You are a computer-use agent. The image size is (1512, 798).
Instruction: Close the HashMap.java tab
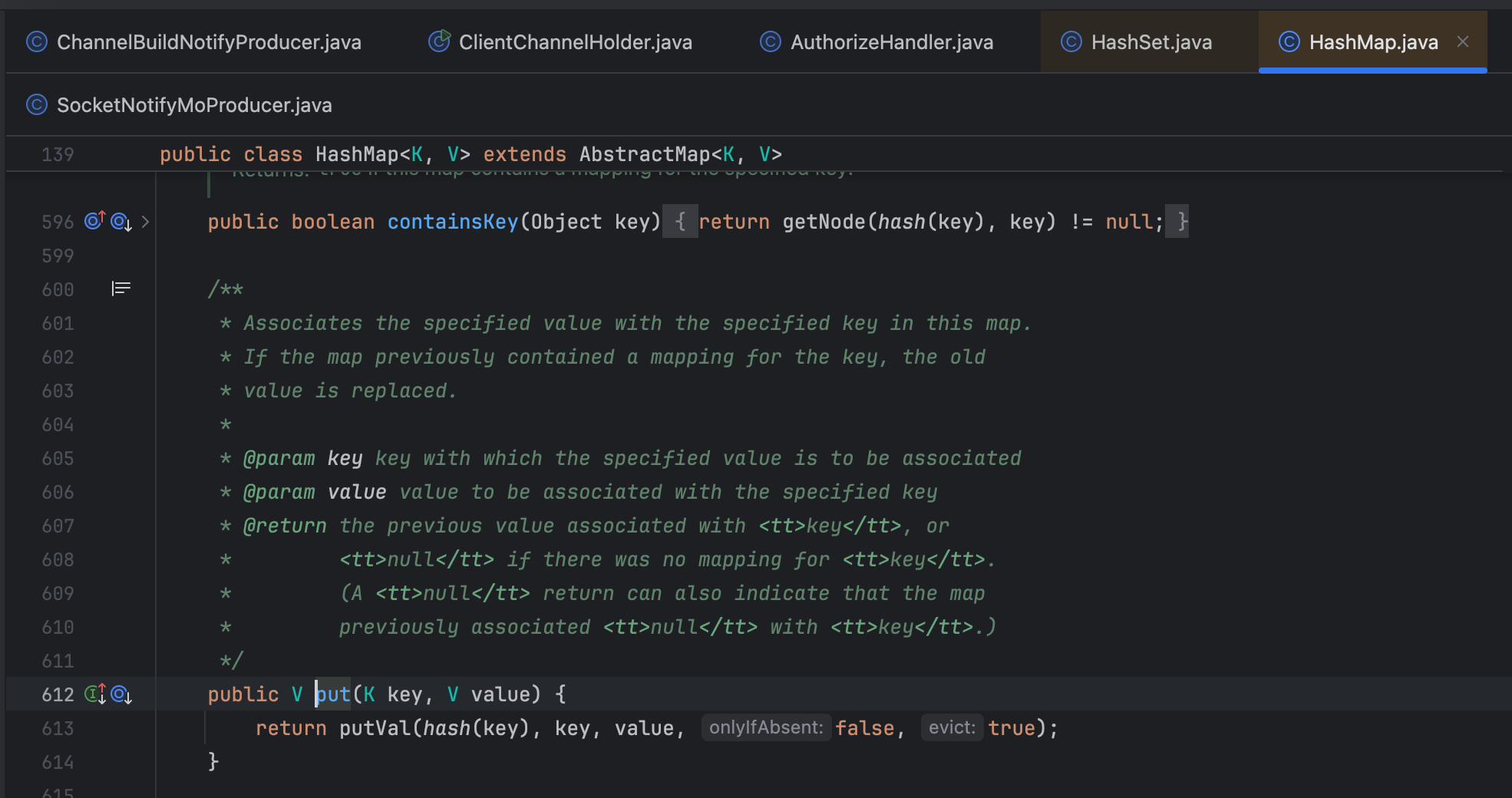pyautogui.click(x=1463, y=42)
